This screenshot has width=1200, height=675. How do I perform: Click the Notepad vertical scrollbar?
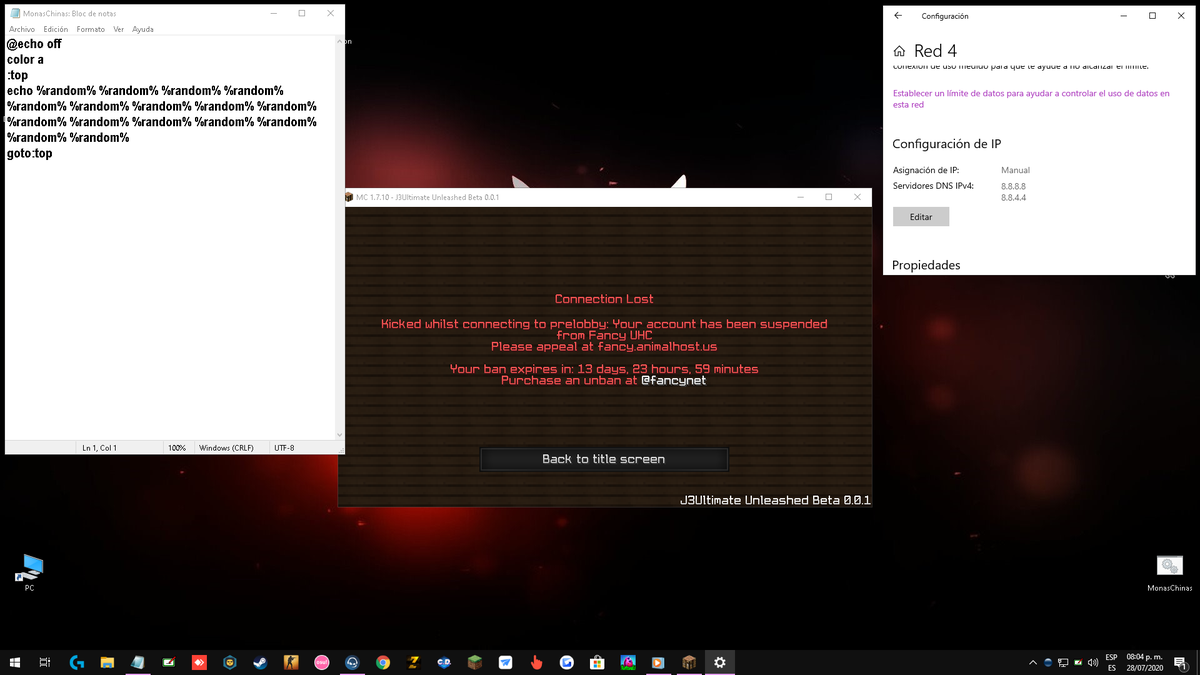340,237
